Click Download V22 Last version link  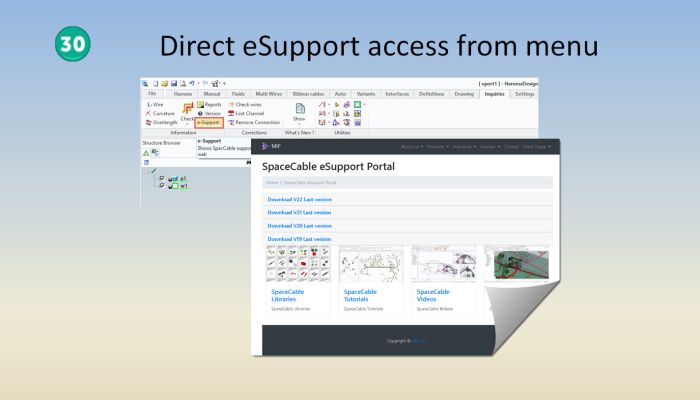(x=299, y=199)
